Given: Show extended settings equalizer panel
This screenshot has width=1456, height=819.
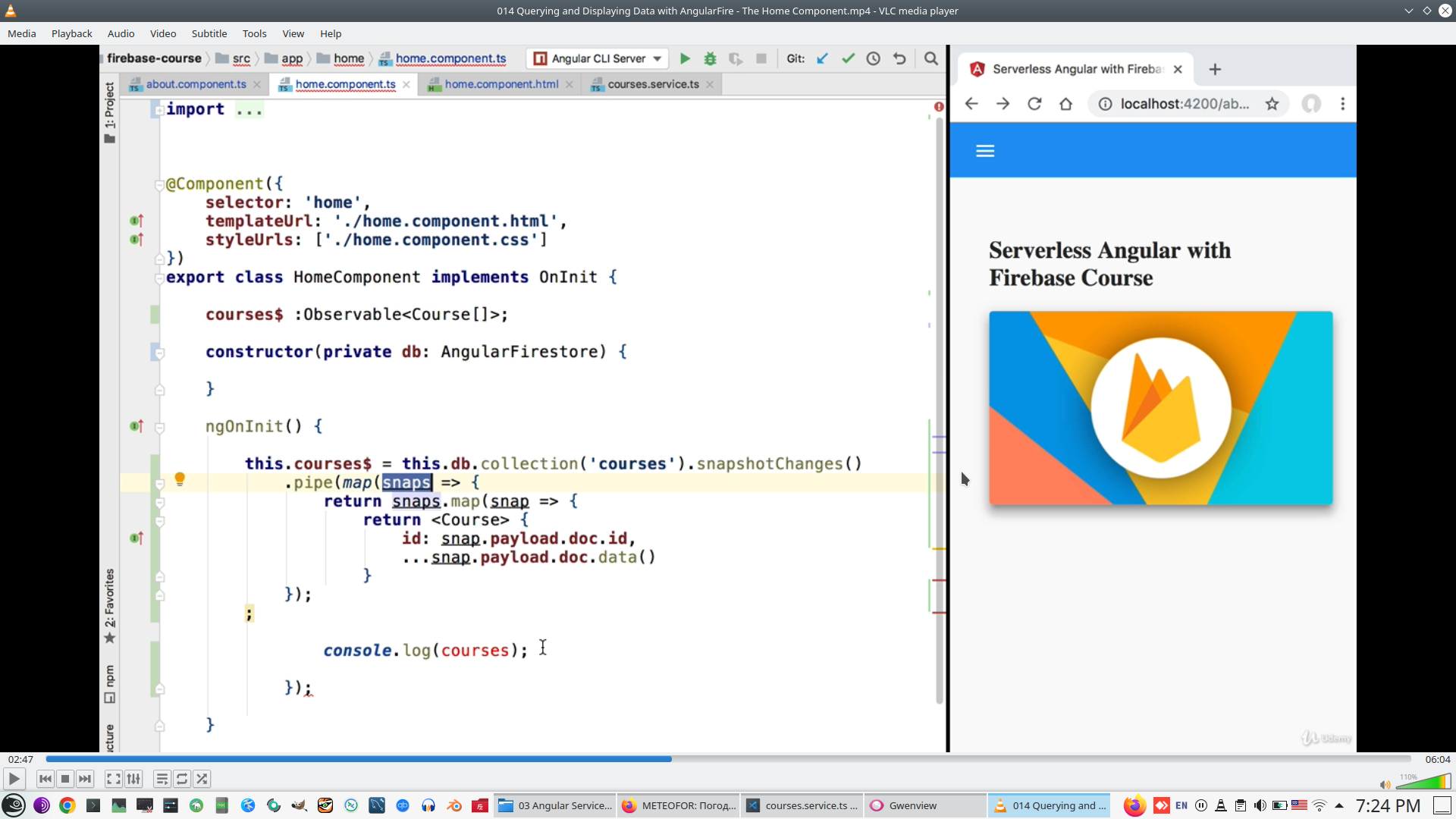Looking at the screenshot, I should (x=133, y=779).
